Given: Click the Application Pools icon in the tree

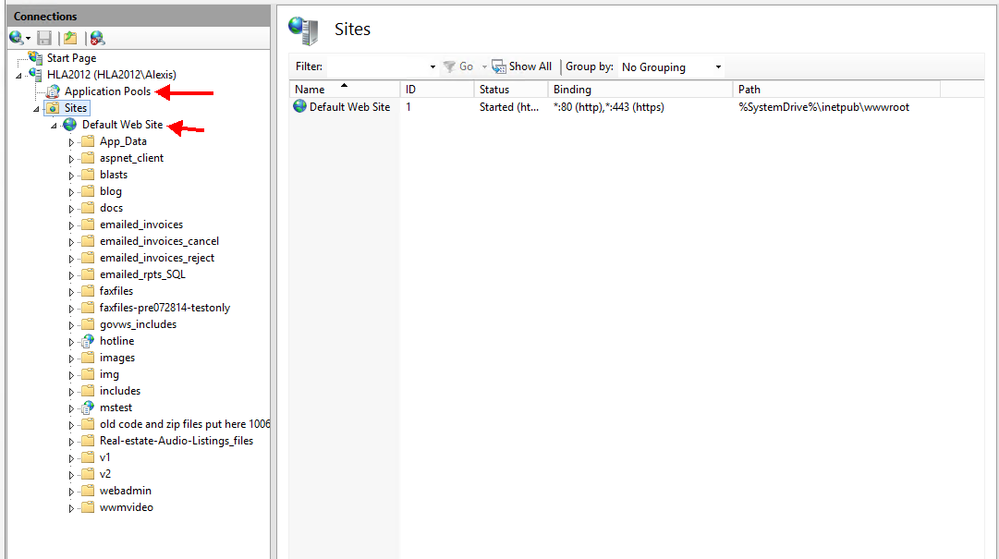Looking at the screenshot, I should click(x=53, y=91).
